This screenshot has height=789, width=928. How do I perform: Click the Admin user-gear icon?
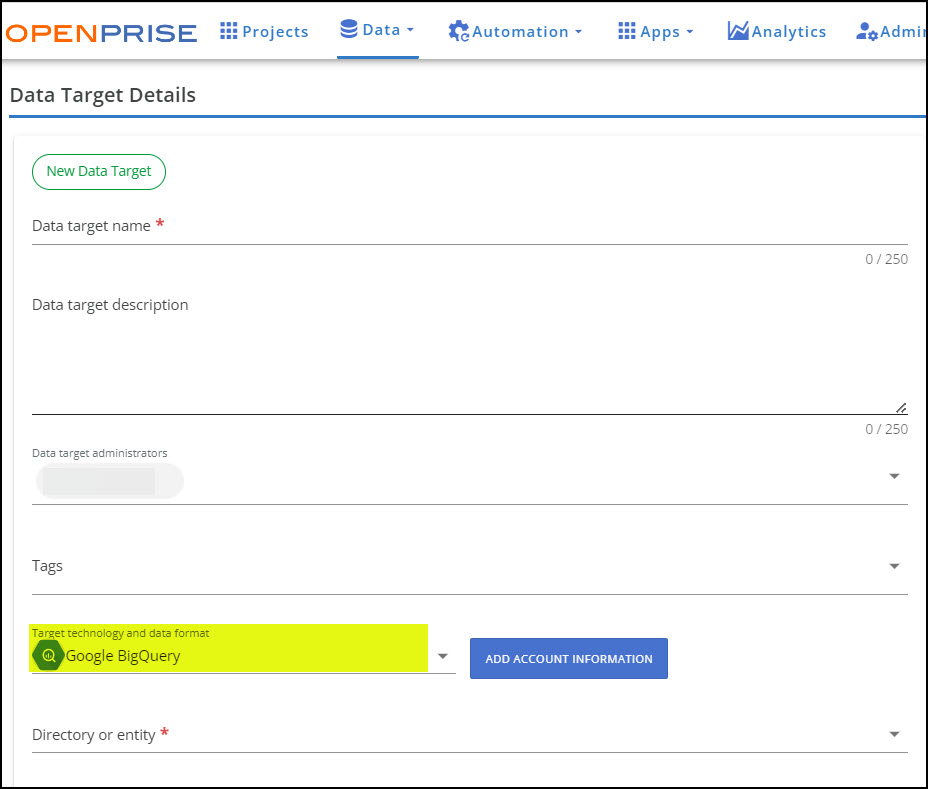(x=866, y=31)
